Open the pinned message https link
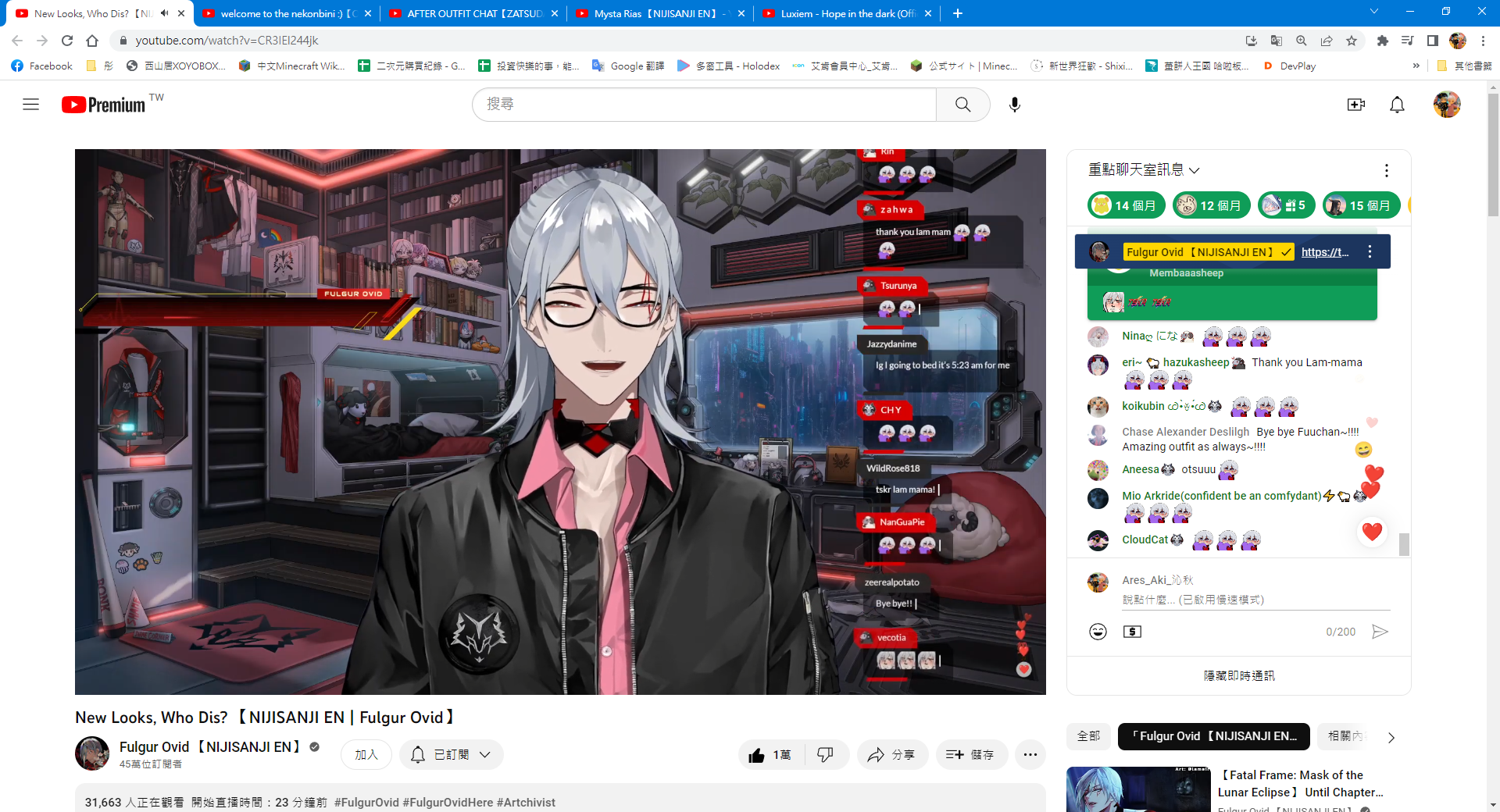The height and width of the screenshot is (812, 1500). (x=1325, y=252)
